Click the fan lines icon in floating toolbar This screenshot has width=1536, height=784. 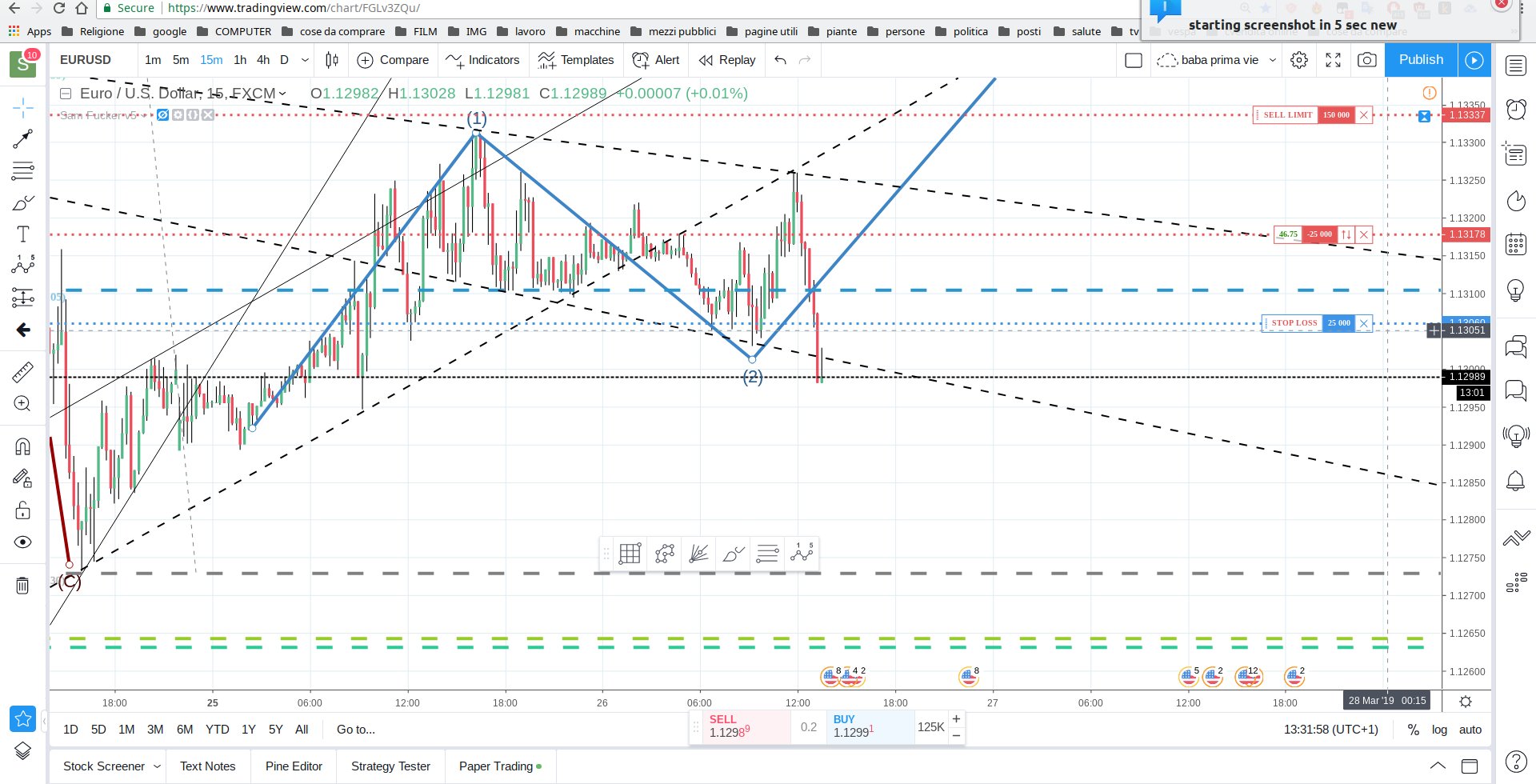pyautogui.click(x=698, y=553)
